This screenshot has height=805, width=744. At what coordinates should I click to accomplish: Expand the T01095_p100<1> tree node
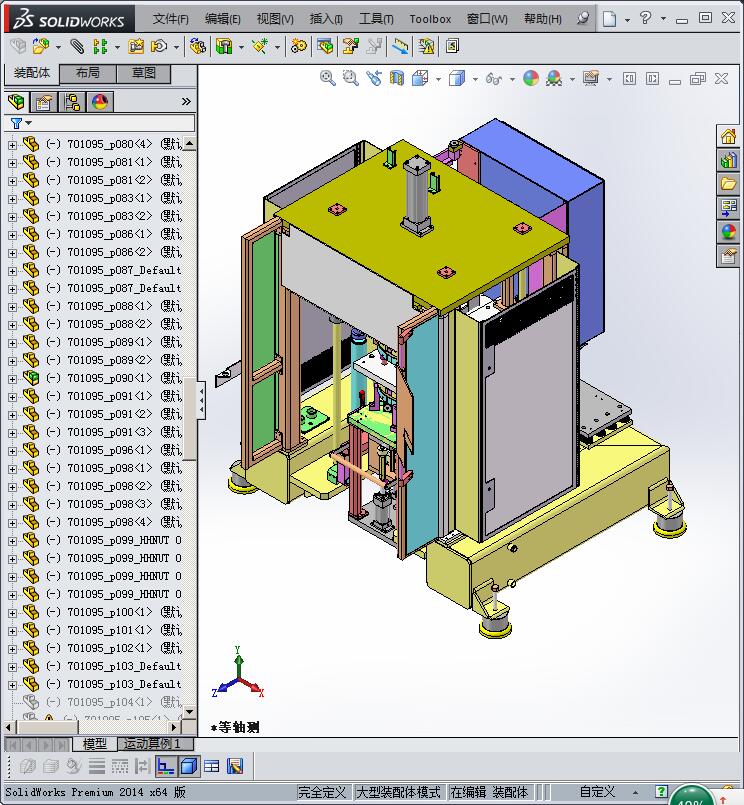[12, 613]
